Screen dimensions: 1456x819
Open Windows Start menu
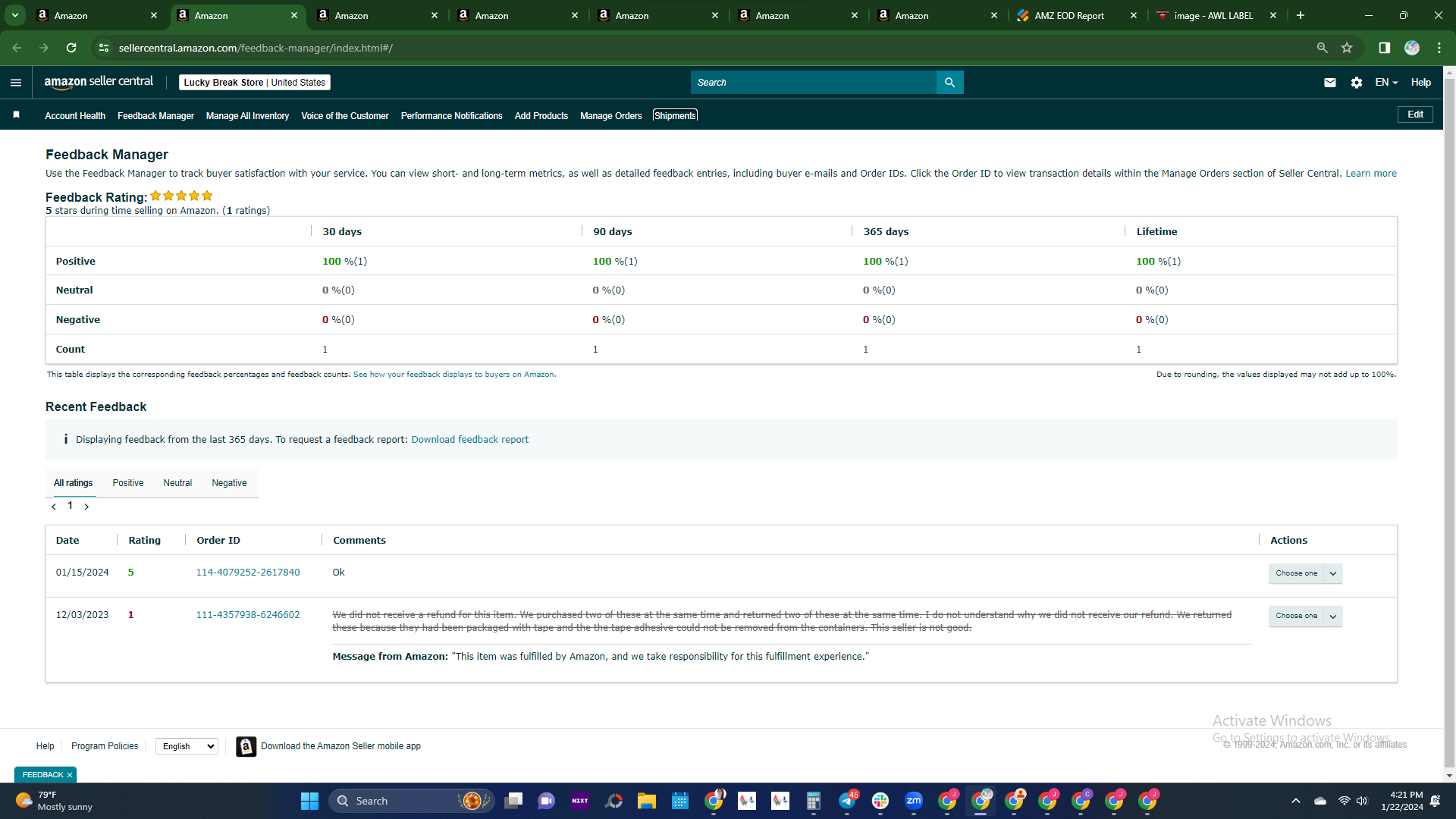[x=309, y=801]
